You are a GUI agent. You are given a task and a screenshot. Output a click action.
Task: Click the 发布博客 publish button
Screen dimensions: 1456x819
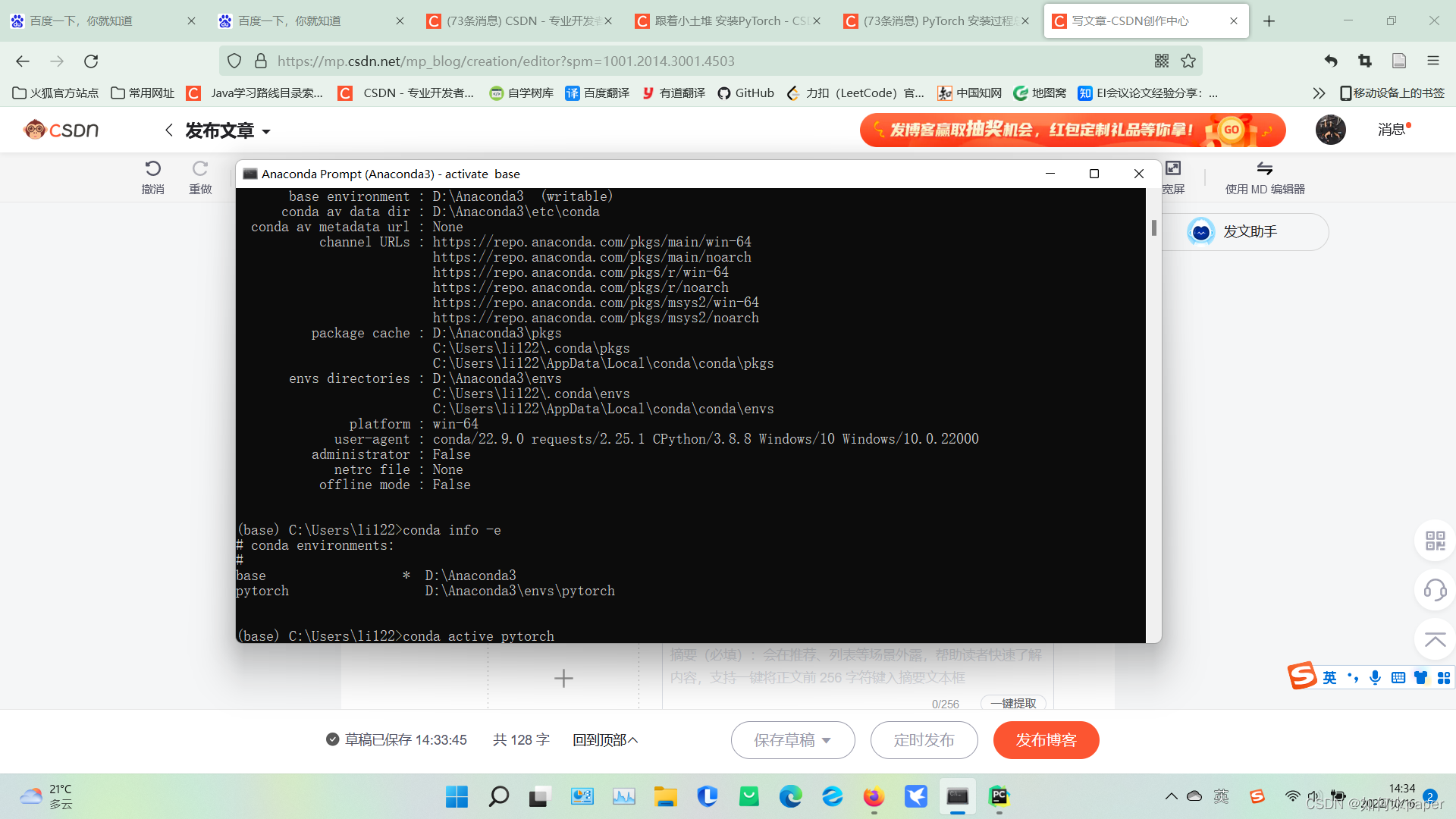pos(1046,740)
